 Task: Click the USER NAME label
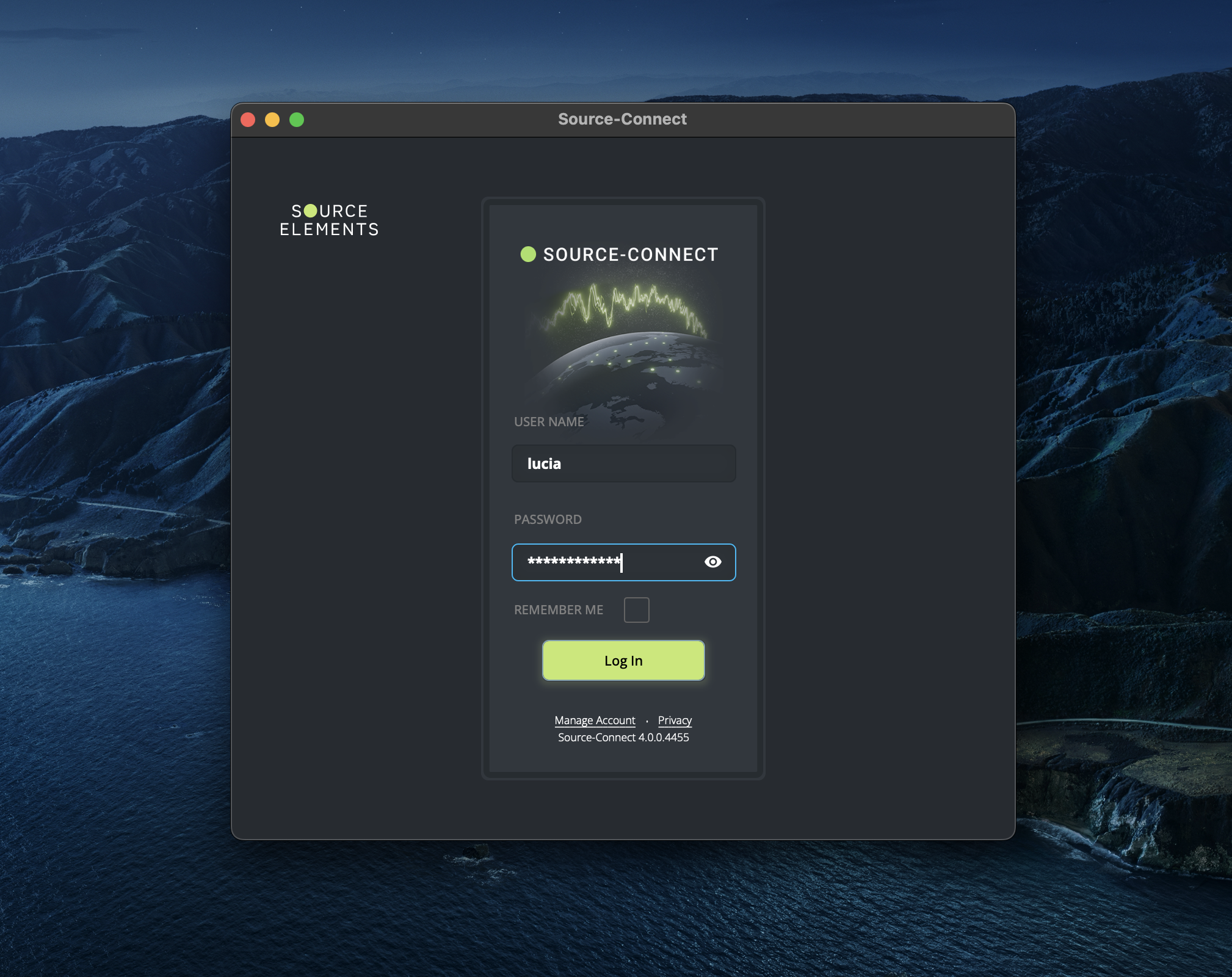549,422
